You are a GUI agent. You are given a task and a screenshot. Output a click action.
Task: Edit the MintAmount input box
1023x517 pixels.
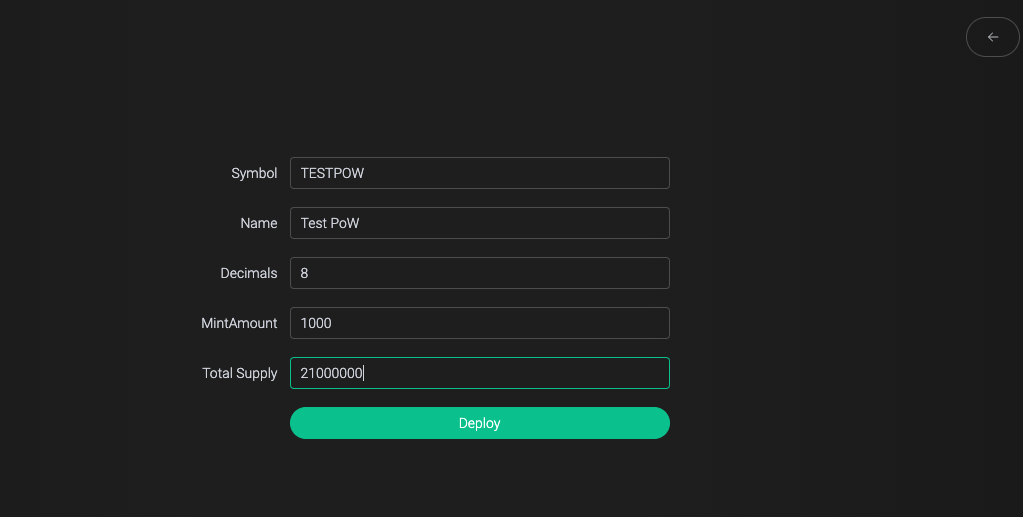(x=479, y=323)
